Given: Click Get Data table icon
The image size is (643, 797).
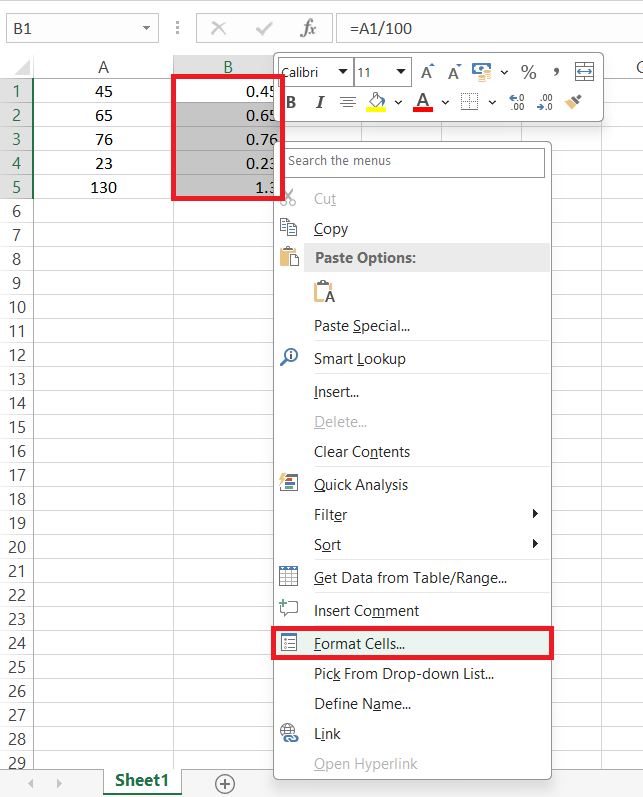Looking at the screenshot, I should click(x=289, y=575).
